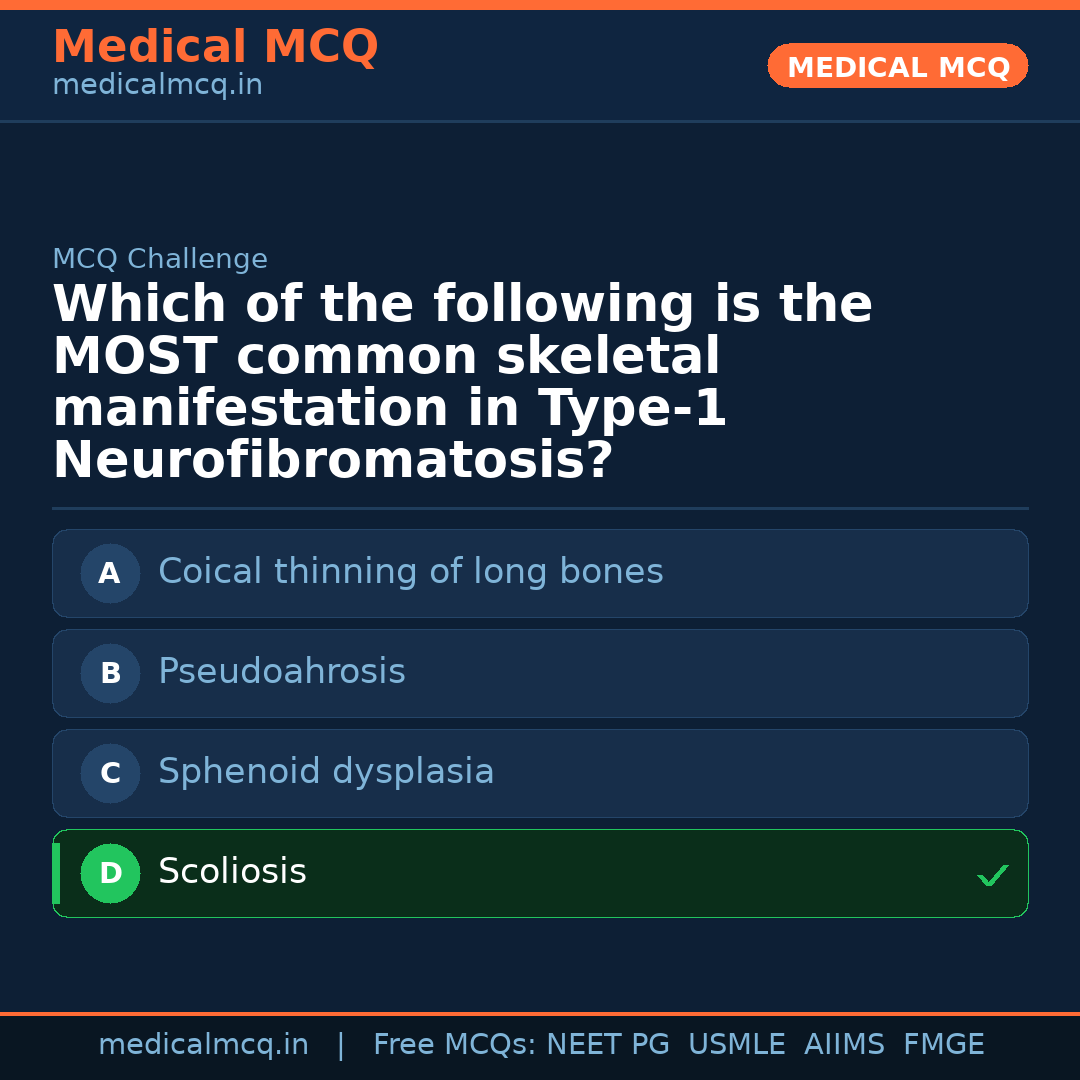Pick the Sphenoid dysplasia answer option
The image size is (1080, 1080).
coord(326,772)
